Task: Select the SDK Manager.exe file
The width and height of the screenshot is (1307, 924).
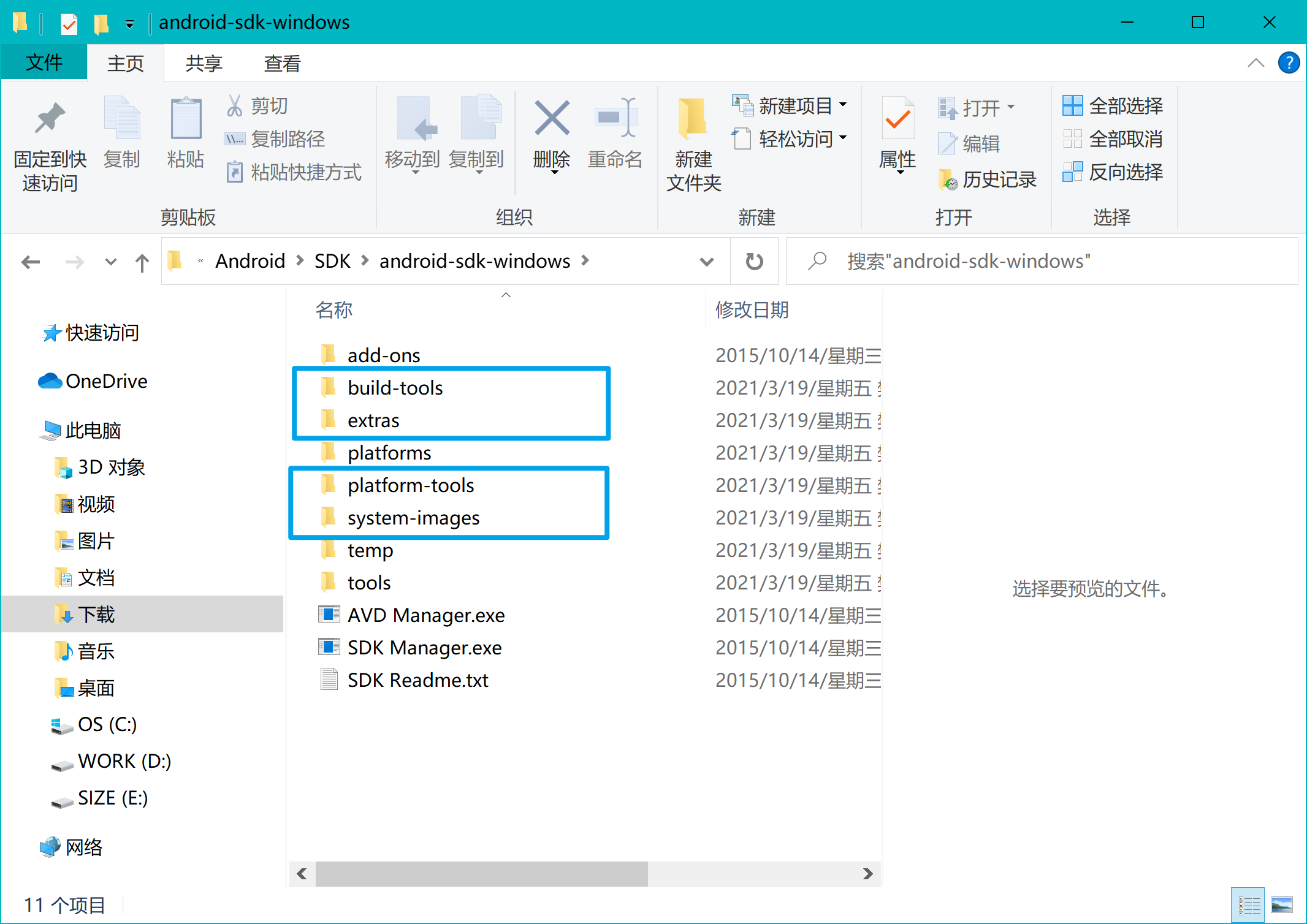Action: click(x=424, y=648)
